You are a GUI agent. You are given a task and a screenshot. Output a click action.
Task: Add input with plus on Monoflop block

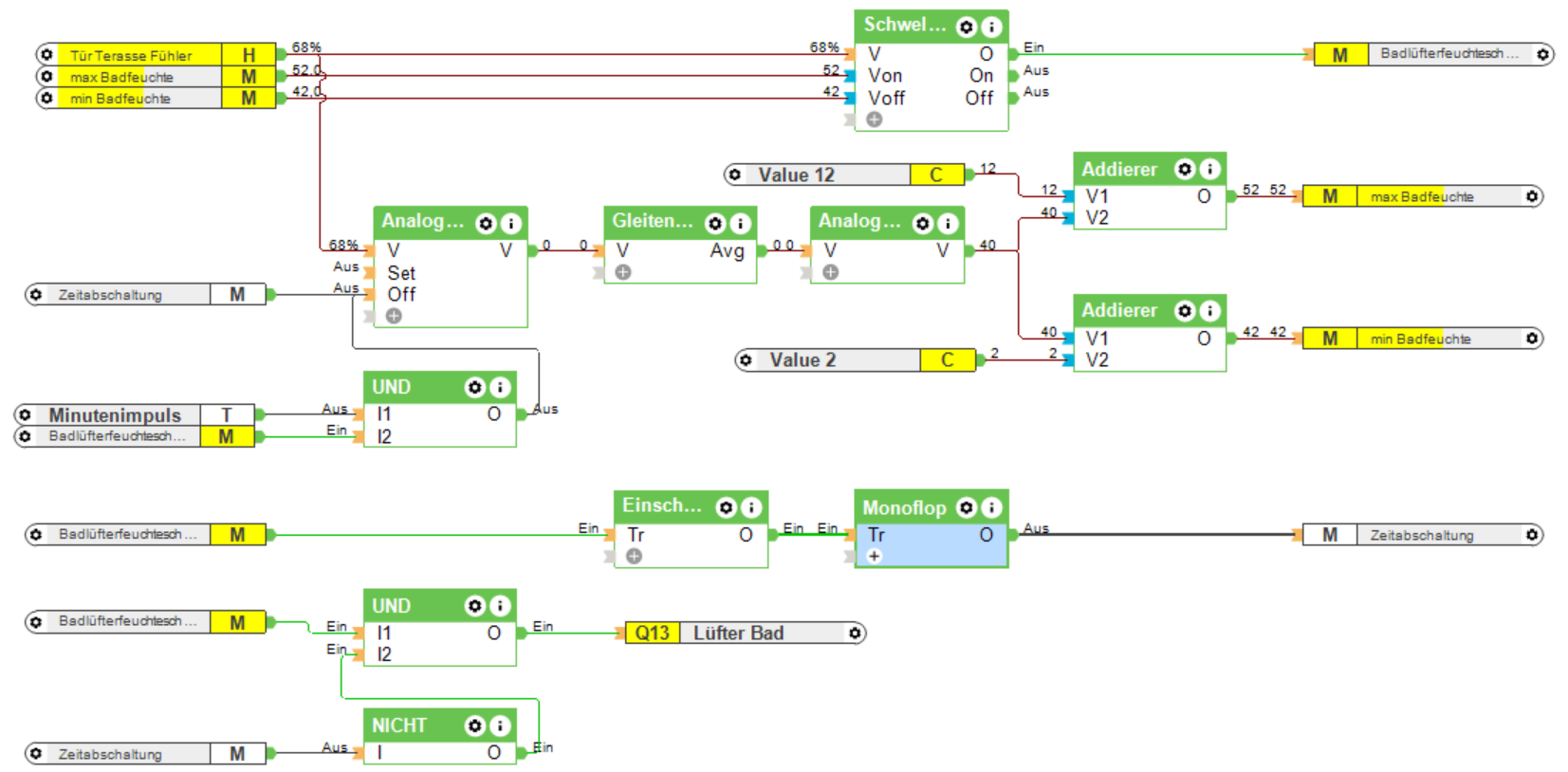[x=875, y=556]
